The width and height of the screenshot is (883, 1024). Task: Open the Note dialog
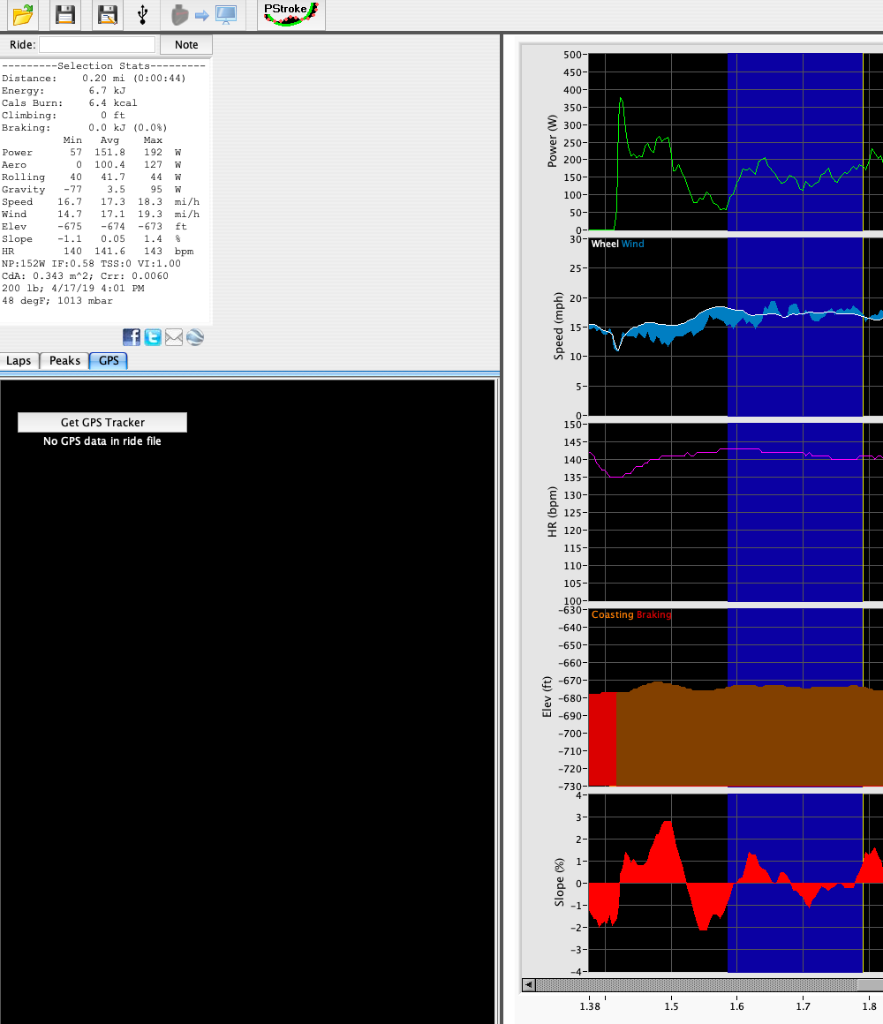click(x=186, y=44)
